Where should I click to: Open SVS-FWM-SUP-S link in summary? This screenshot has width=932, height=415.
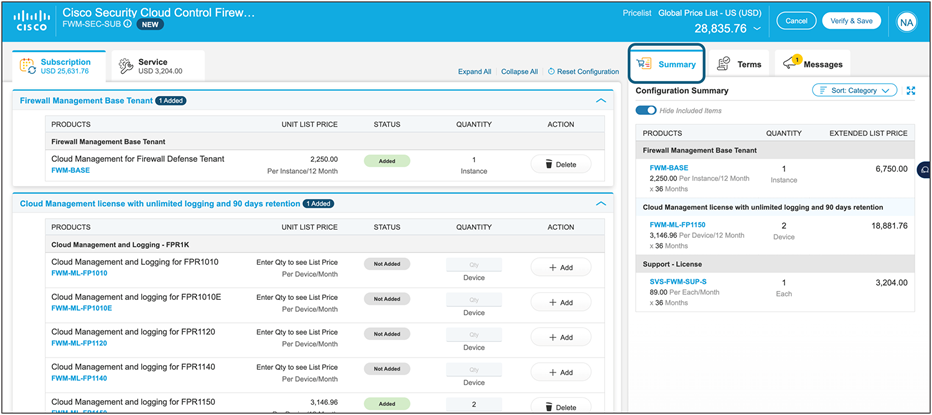coord(678,282)
